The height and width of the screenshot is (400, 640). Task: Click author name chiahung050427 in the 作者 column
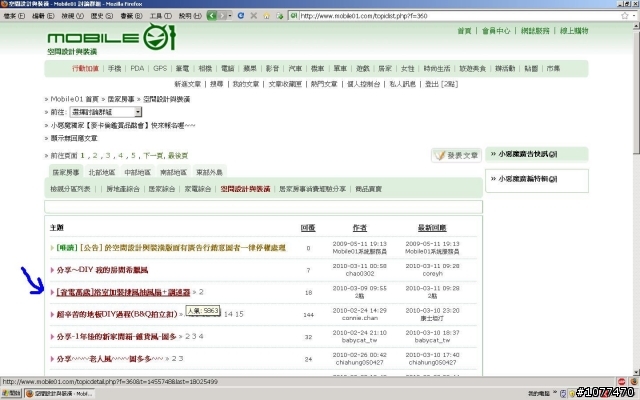361,362
